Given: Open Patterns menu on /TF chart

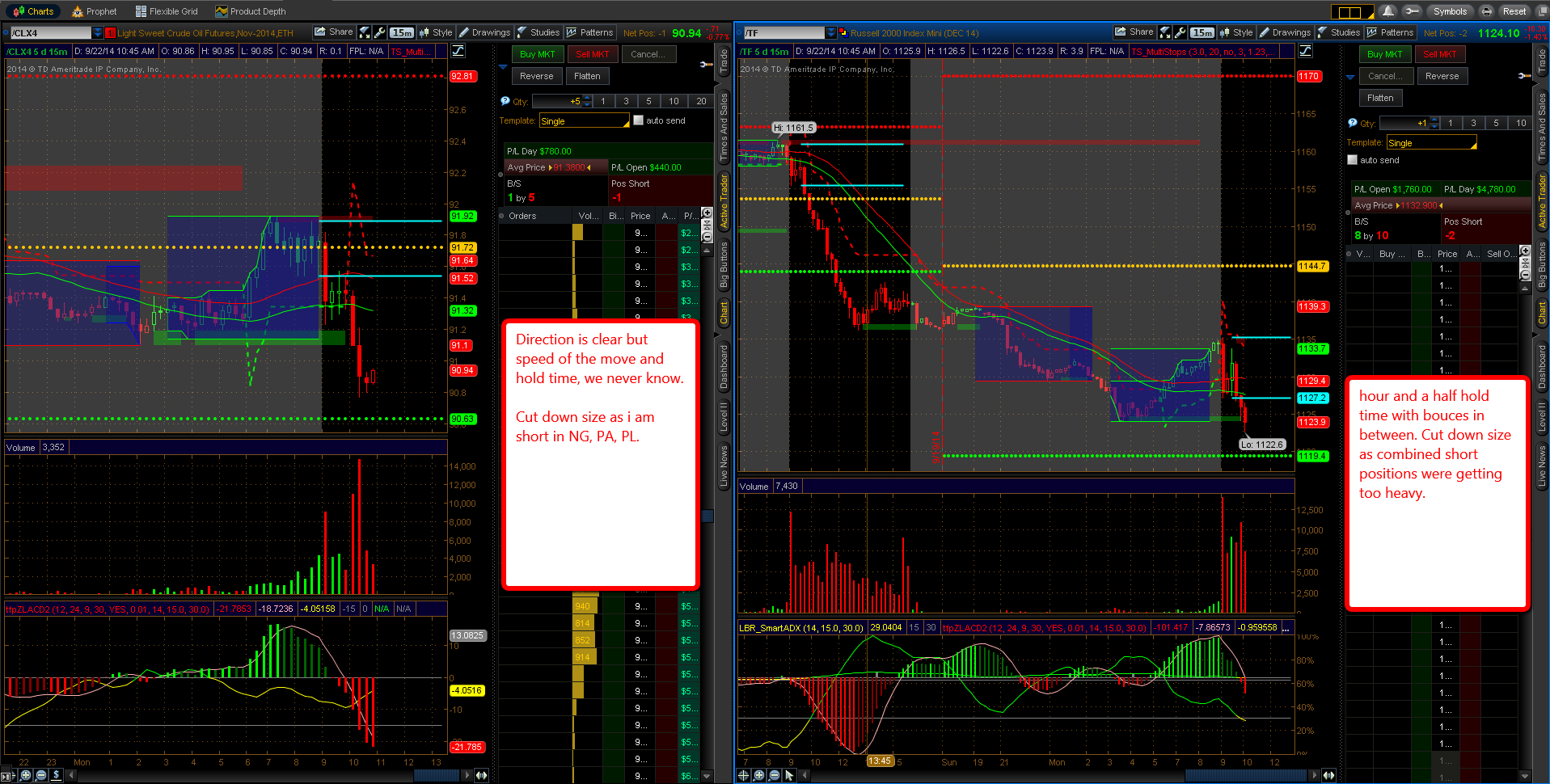Looking at the screenshot, I should 1391,32.
